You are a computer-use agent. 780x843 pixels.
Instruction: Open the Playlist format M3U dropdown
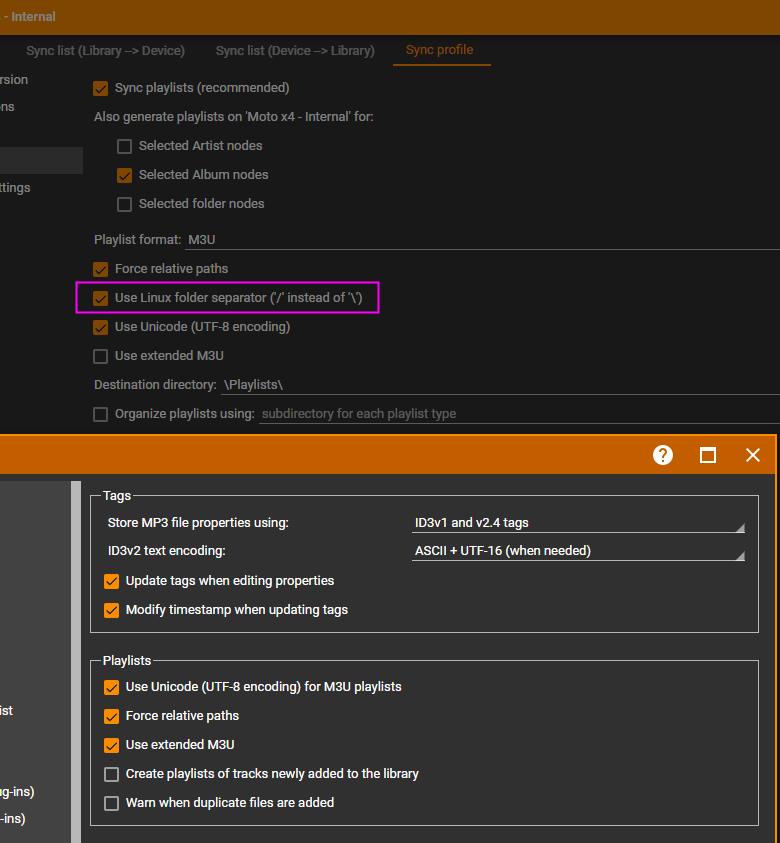click(x=480, y=240)
